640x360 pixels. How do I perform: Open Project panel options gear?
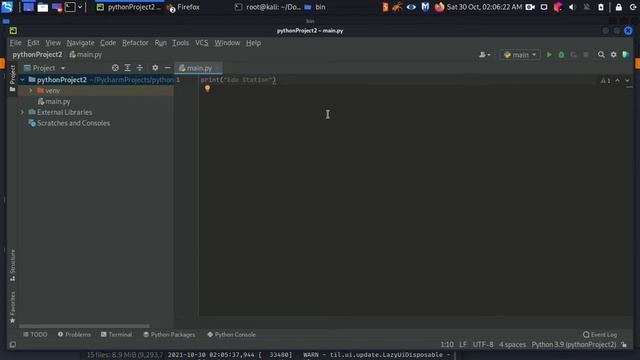pyautogui.click(x=155, y=68)
